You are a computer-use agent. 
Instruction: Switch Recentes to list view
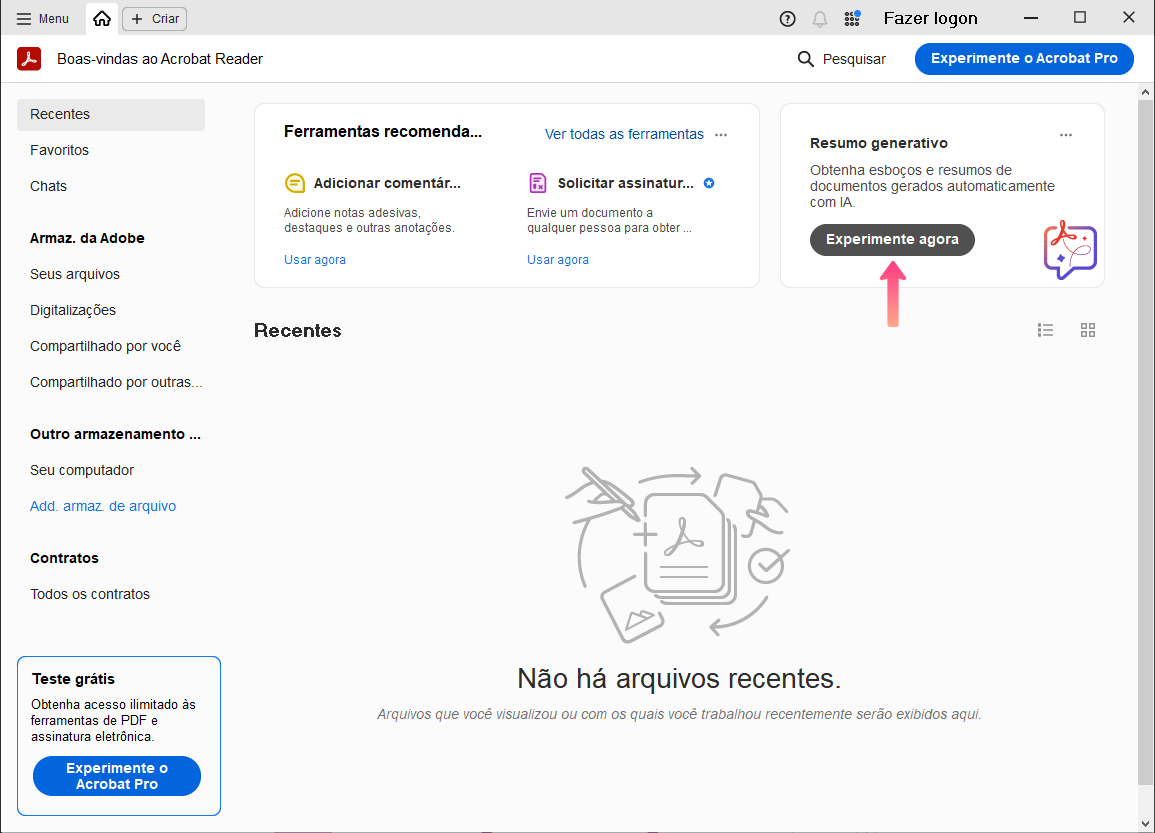(x=1045, y=330)
